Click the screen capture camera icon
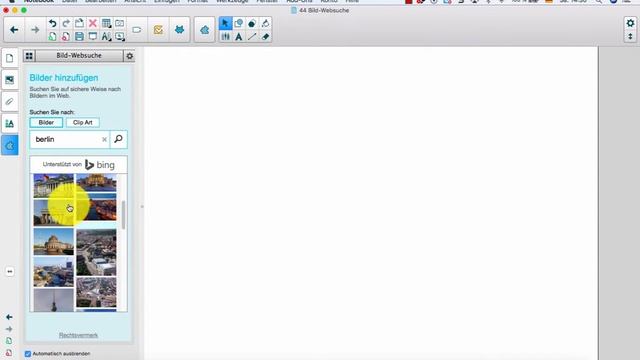 120,23
